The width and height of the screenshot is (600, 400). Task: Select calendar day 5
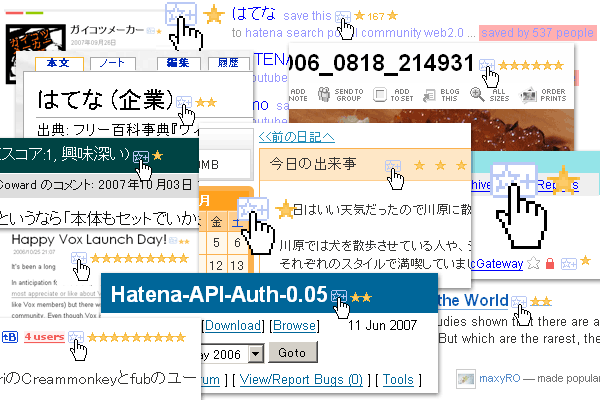click(x=216, y=243)
